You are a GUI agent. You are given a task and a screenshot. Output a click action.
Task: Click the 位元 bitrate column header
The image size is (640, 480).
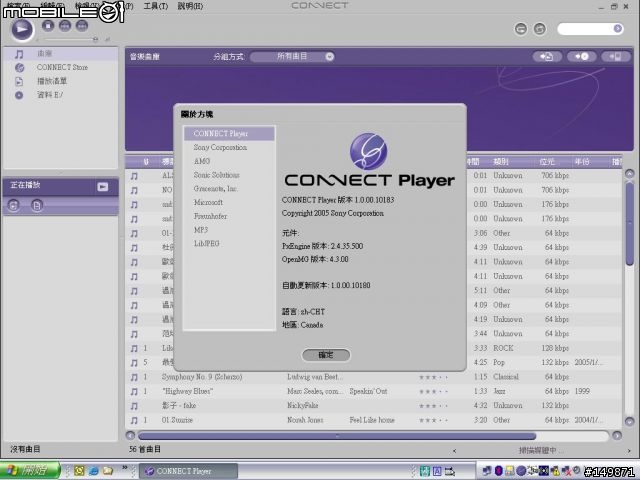(547, 162)
